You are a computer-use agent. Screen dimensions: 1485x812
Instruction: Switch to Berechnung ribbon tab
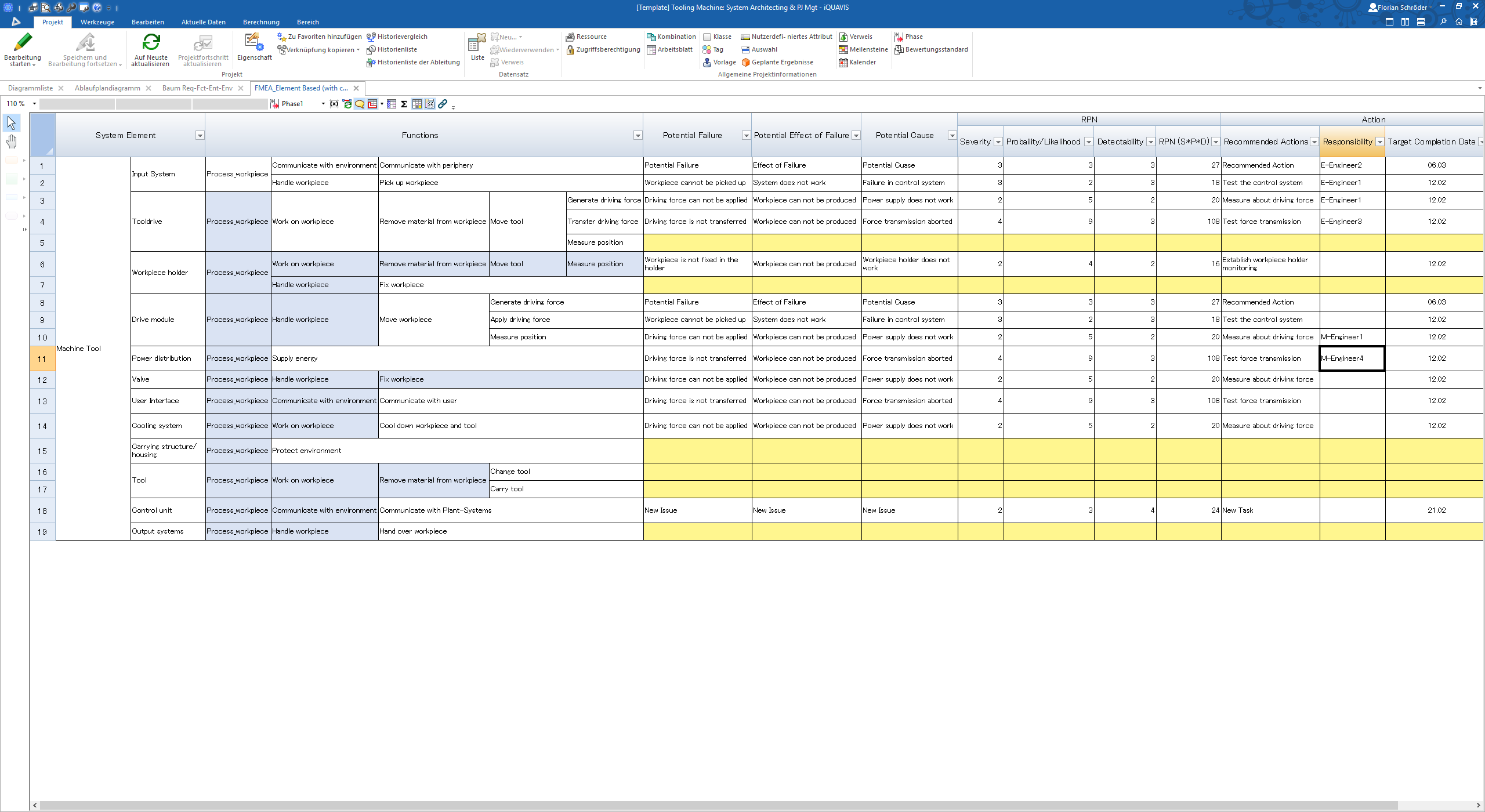[261, 22]
